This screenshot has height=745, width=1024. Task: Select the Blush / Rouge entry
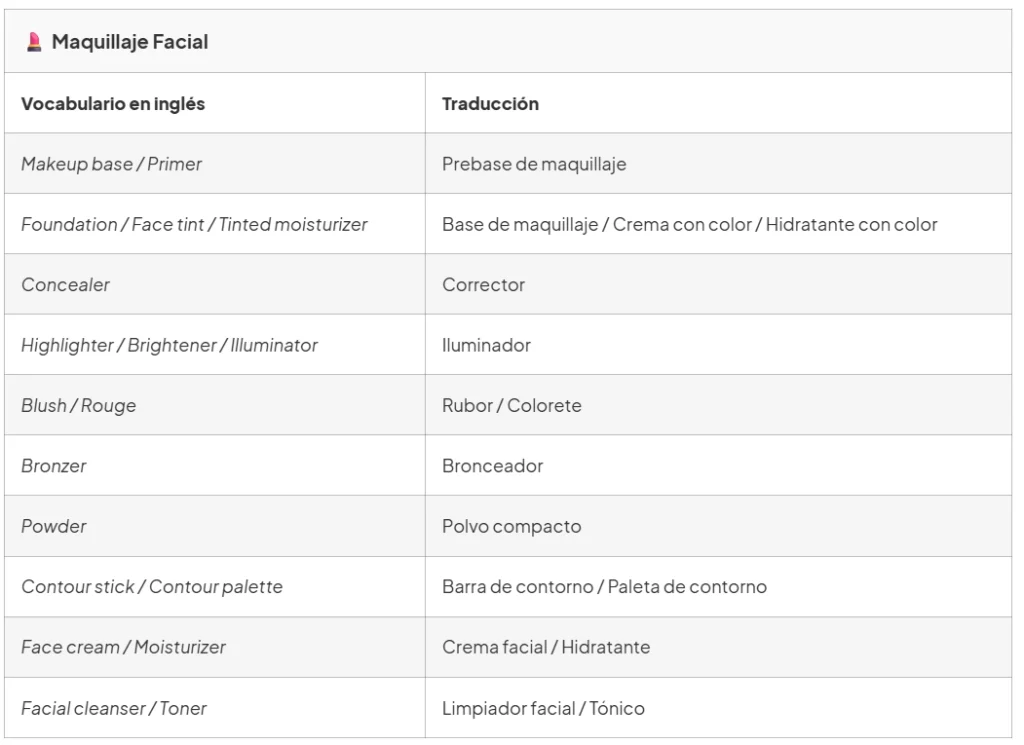coord(78,405)
